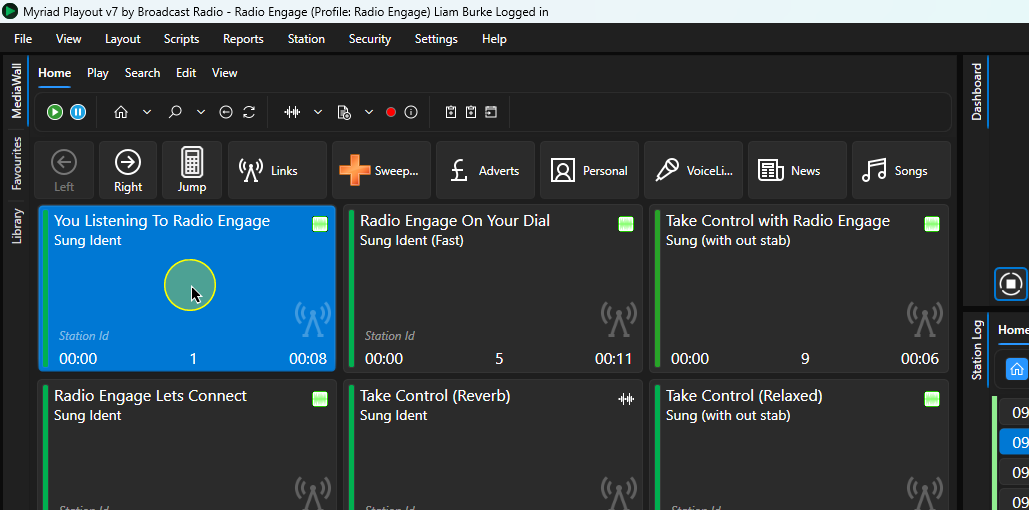Switch to the Favourites side tab
This screenshot has height=510, width=1029.
coord(17,163)
